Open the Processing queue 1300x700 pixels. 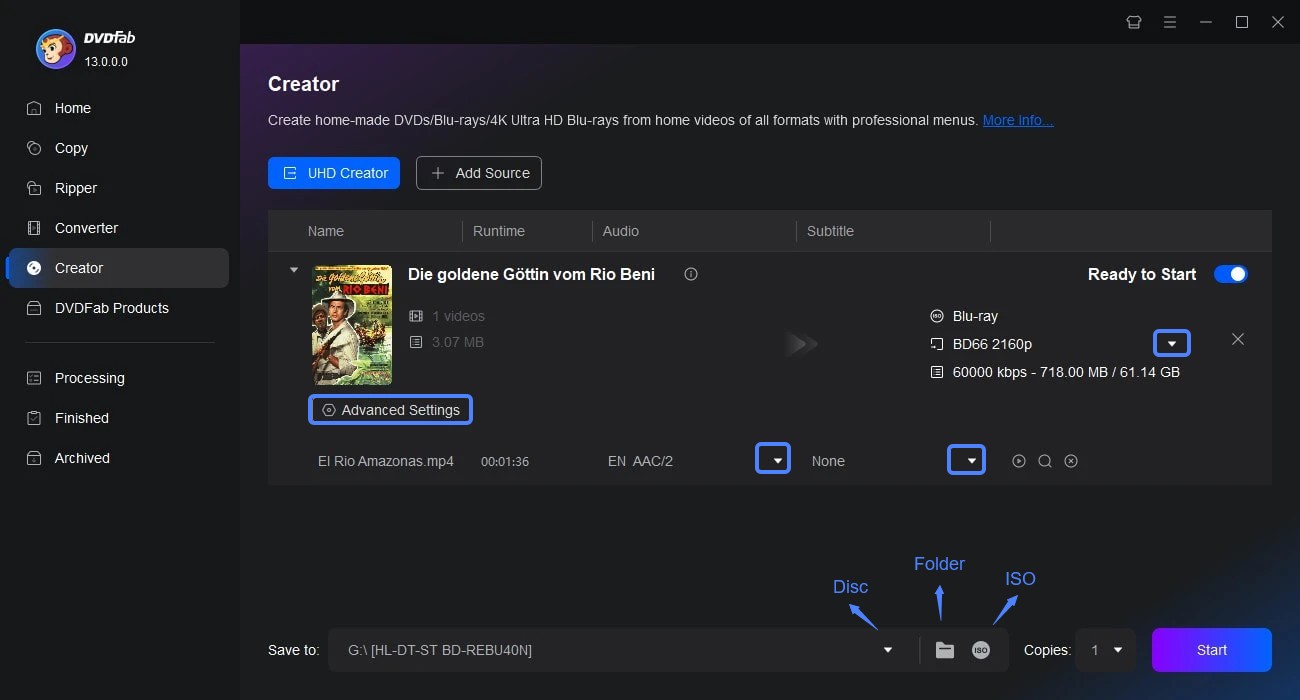[89, 378]
